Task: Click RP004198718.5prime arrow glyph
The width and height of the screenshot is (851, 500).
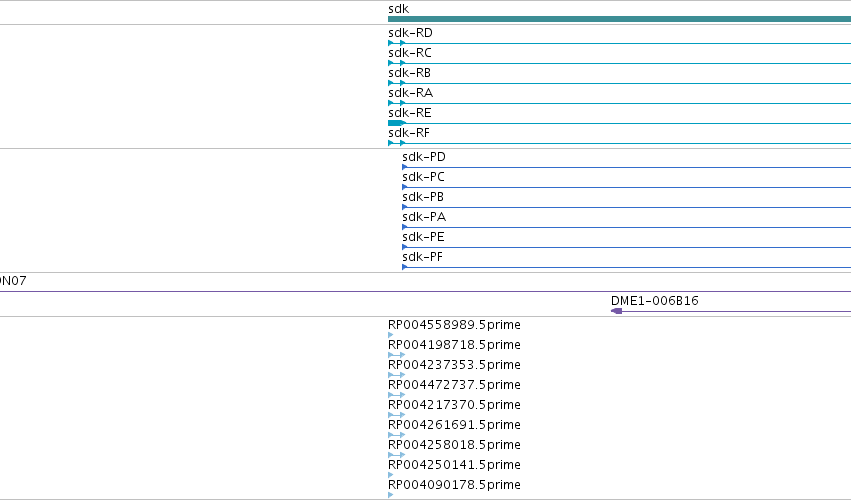Action: (x=397, y=355)
